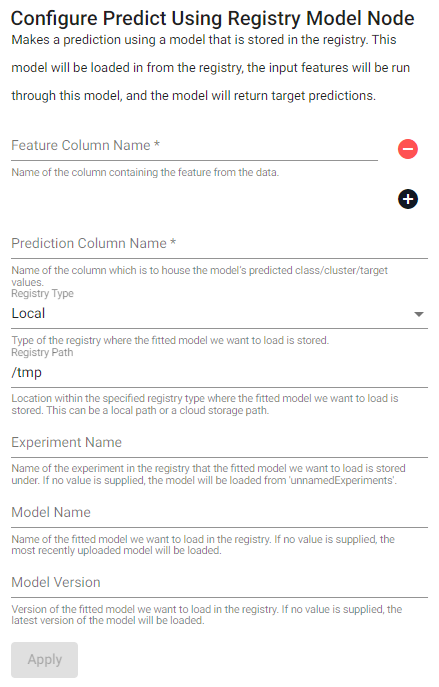Edit the Registry Path field containing /tmp
Screen dimensions: 439x687
(219, 373)
